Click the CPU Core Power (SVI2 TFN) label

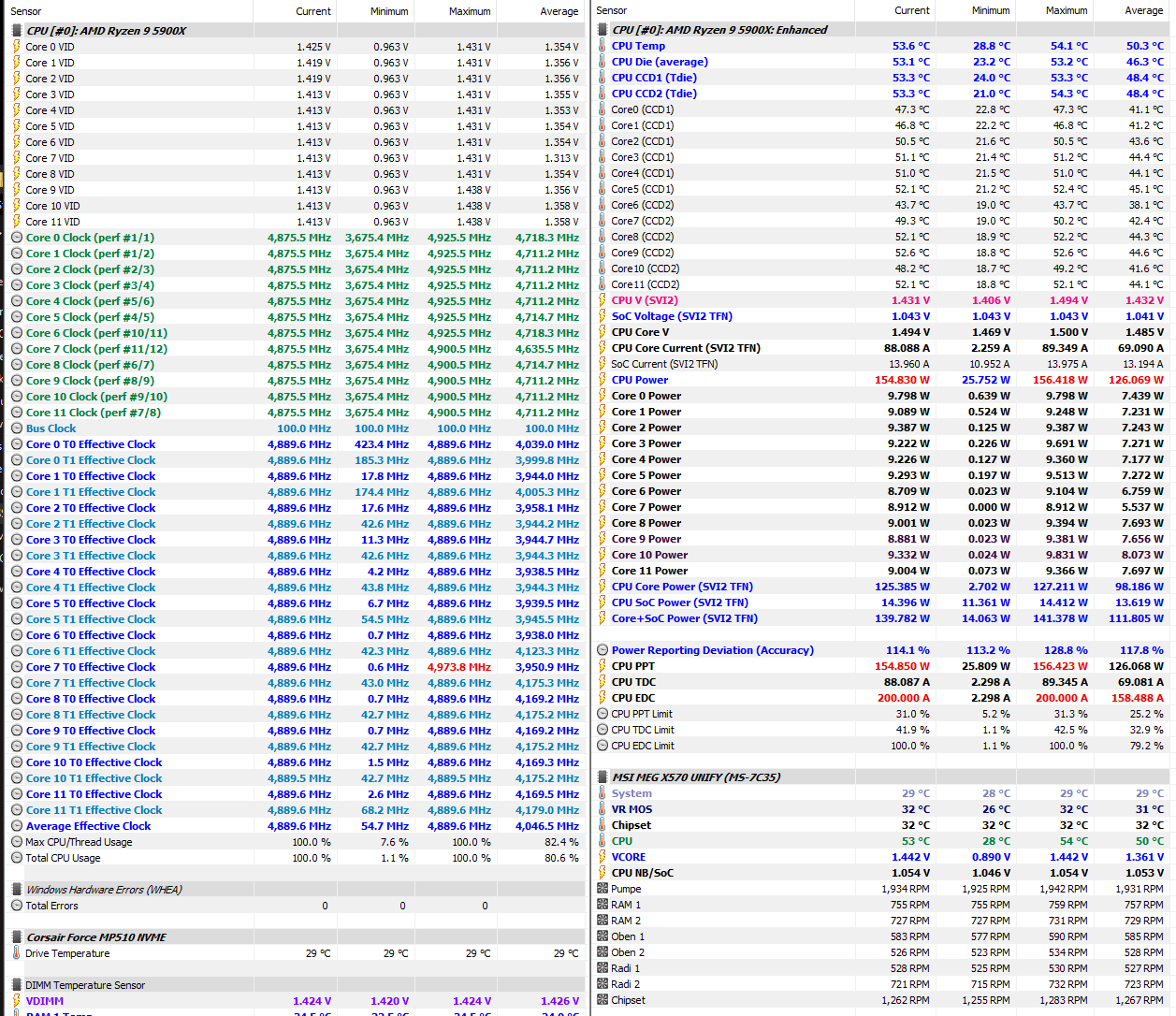[682, 587]
